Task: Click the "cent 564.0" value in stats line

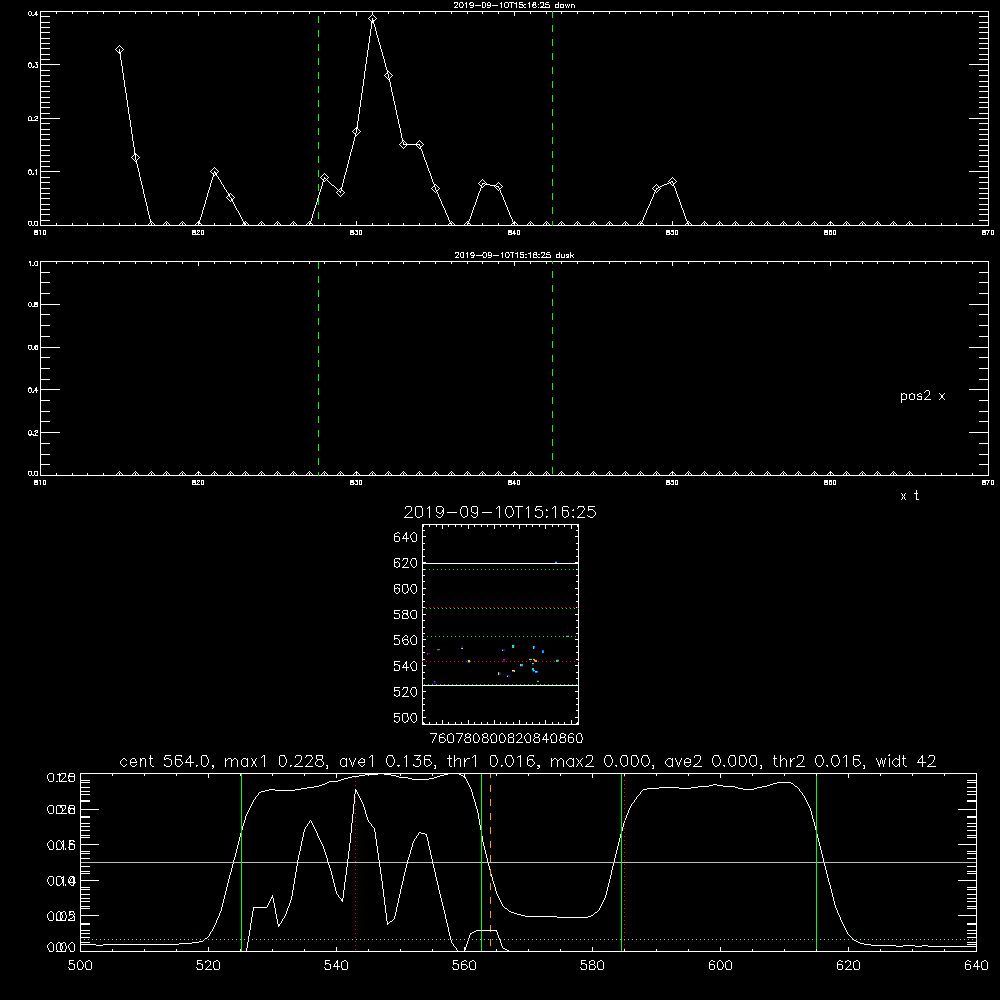Action: [x=166, y=761]
